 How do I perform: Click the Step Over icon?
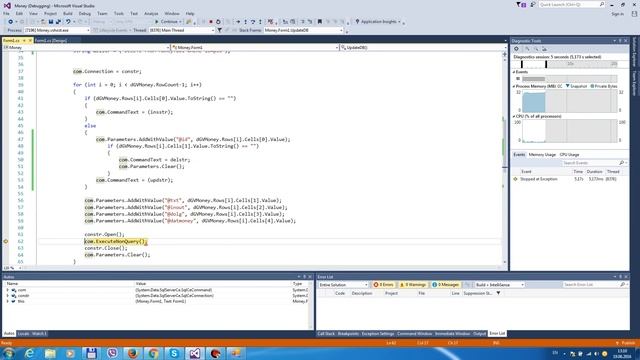[x=253, y=22]
